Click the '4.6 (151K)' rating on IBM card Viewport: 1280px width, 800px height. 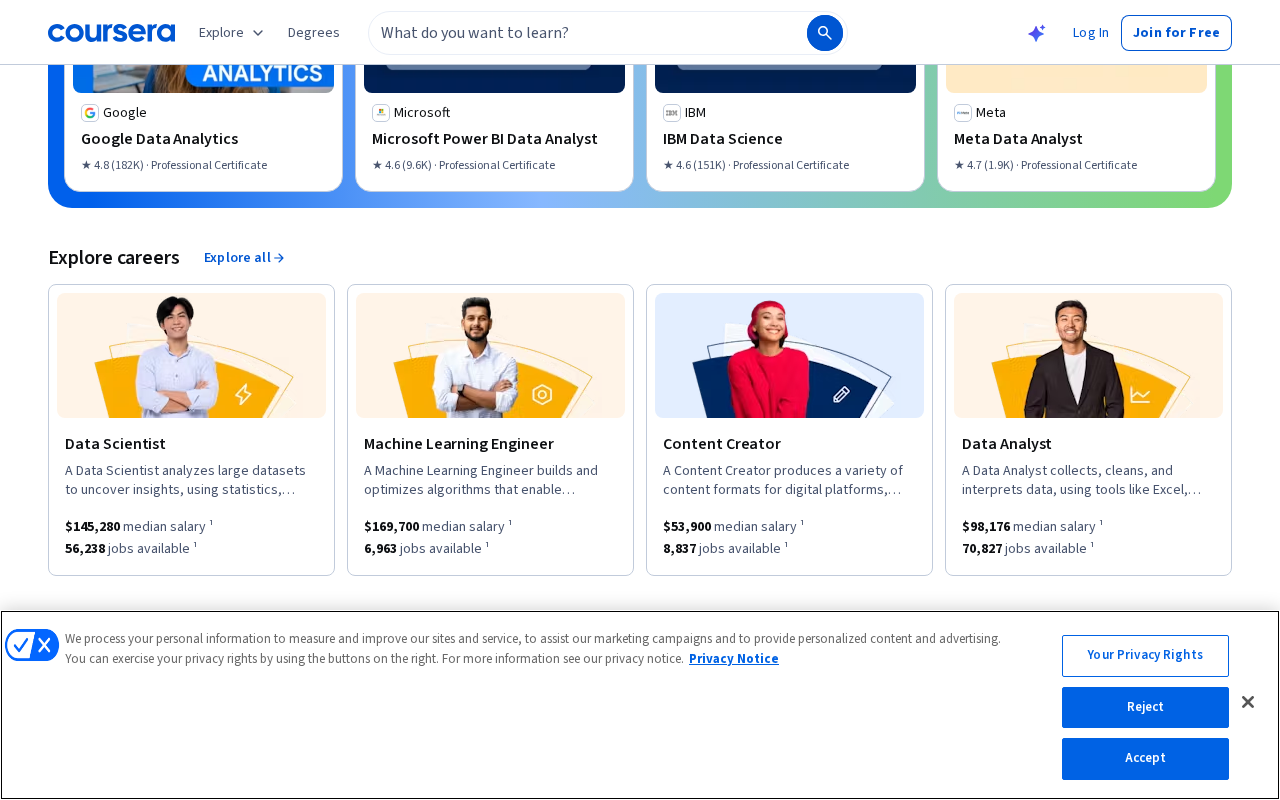pyautogui.click(x=694, y=166)
